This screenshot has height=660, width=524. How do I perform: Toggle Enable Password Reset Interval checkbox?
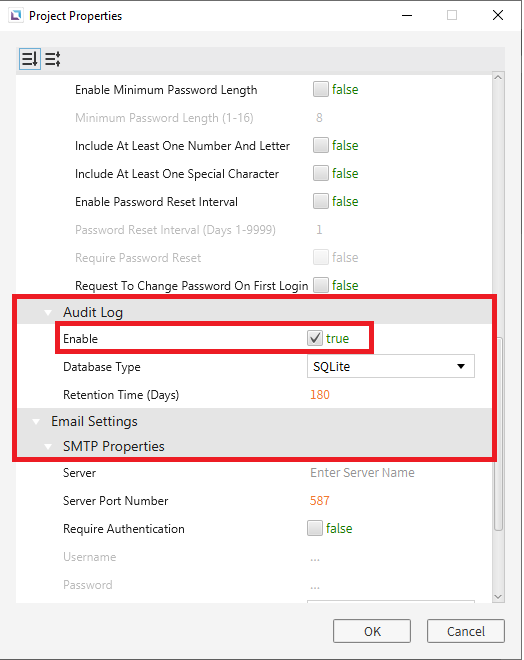pyautogui.click(x=321, y=201)
